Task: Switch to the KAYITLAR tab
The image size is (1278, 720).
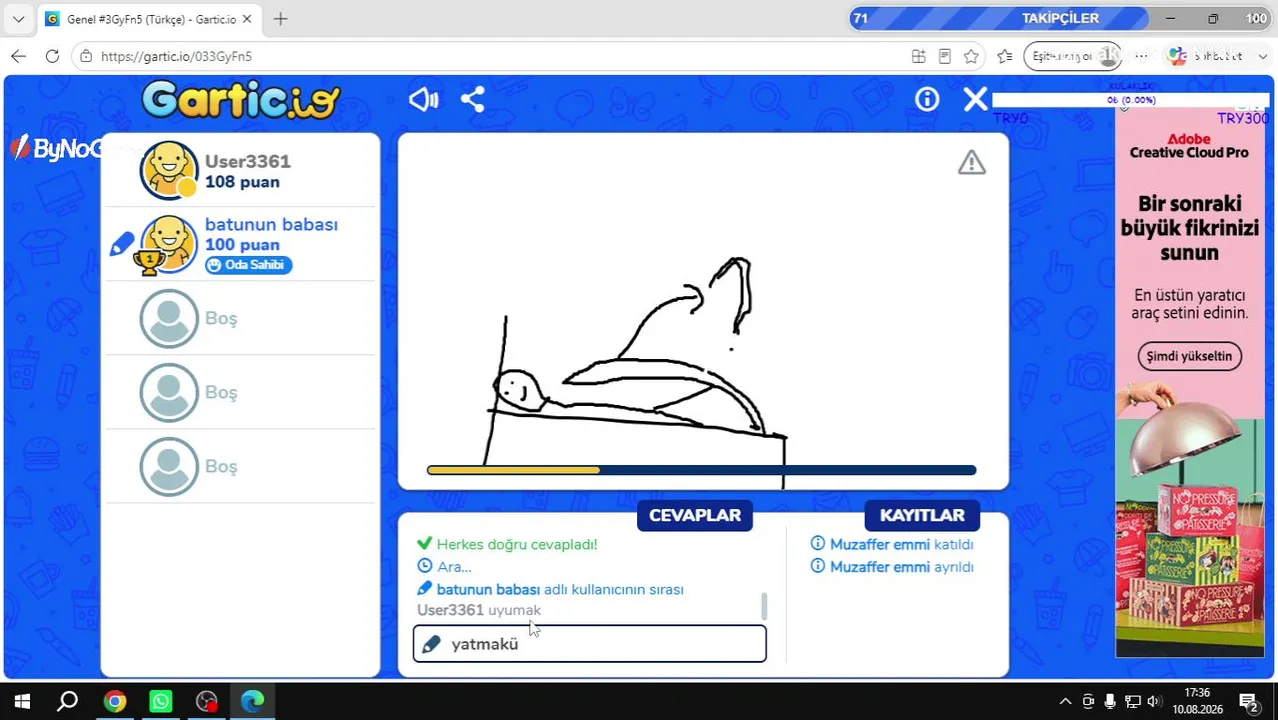Action: point(922,516)
